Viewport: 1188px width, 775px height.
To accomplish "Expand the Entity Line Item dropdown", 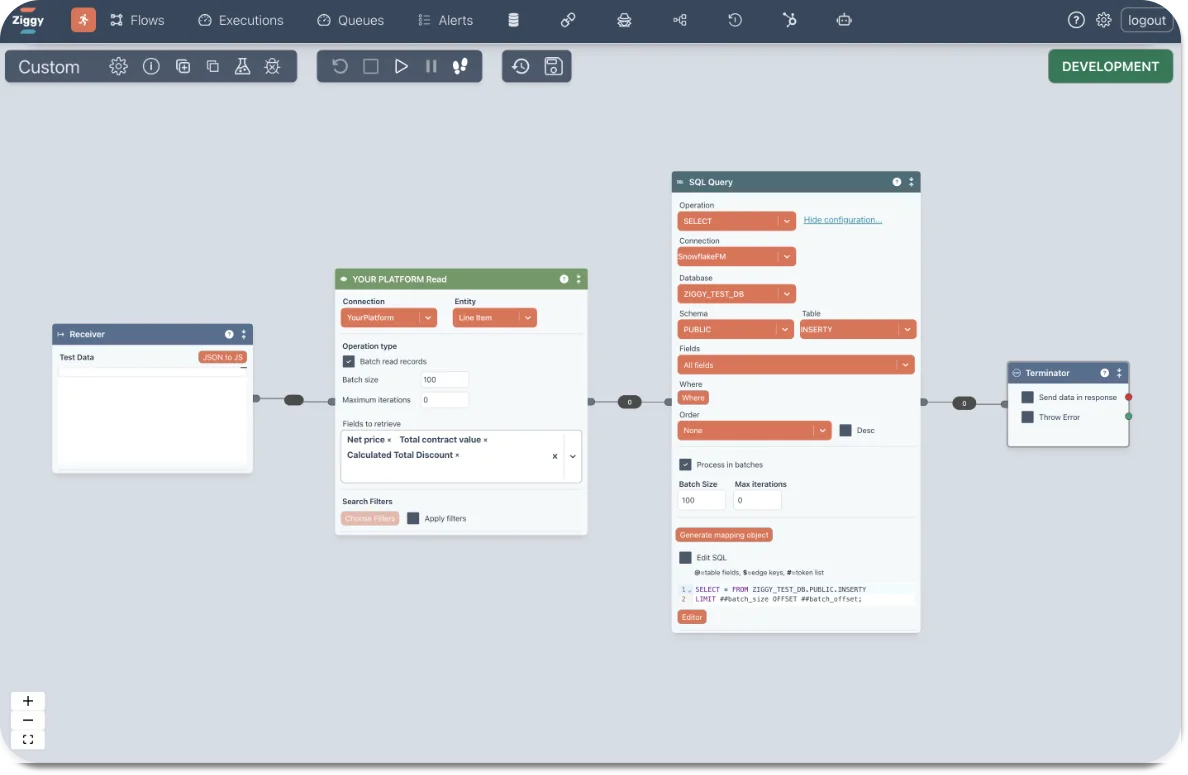I will pos(495,318).
